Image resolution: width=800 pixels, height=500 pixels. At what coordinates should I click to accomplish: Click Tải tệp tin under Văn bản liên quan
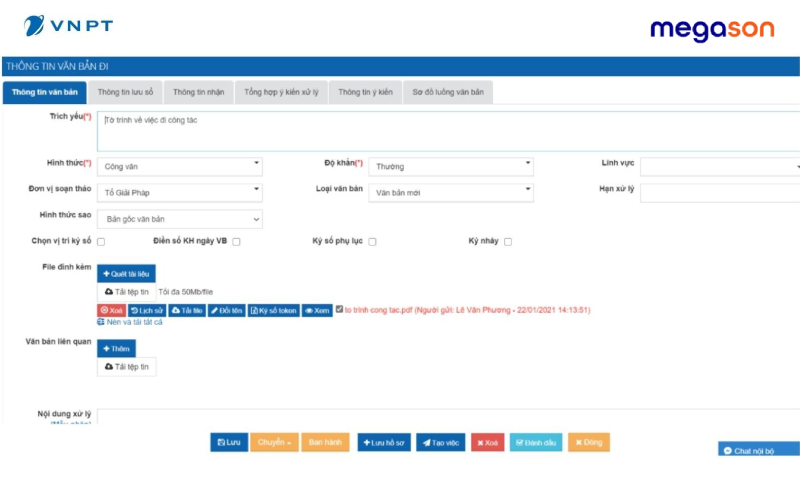pos(127,367)
